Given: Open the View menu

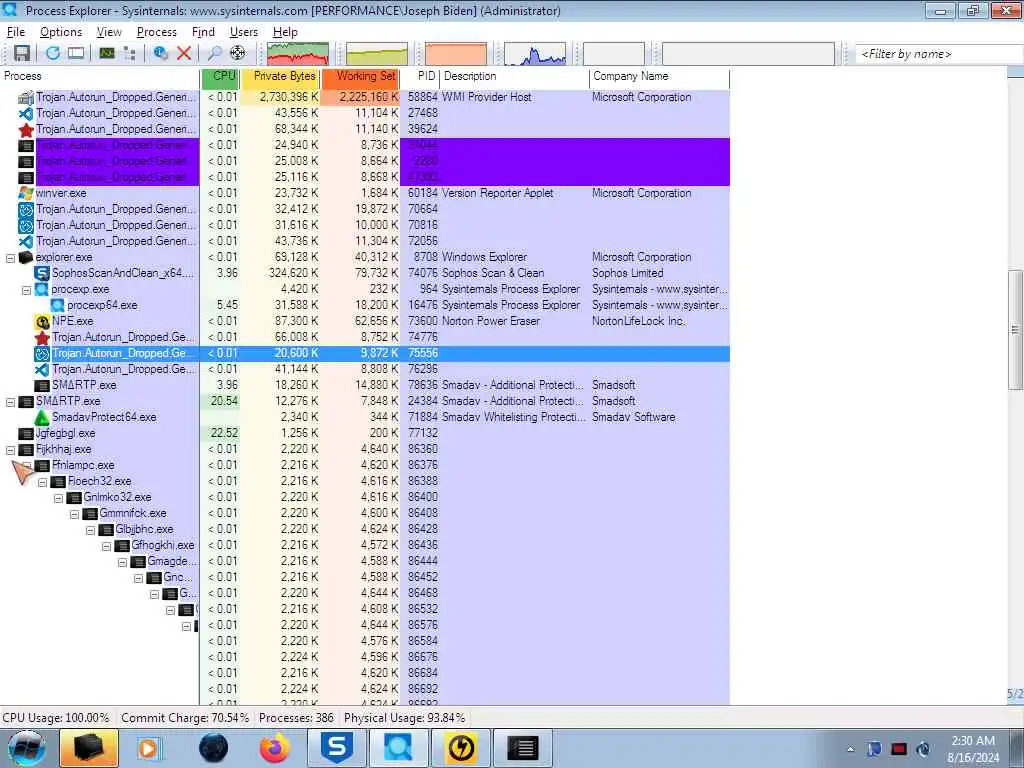Looking at the screenshot, I should click(x=109, y=32).
